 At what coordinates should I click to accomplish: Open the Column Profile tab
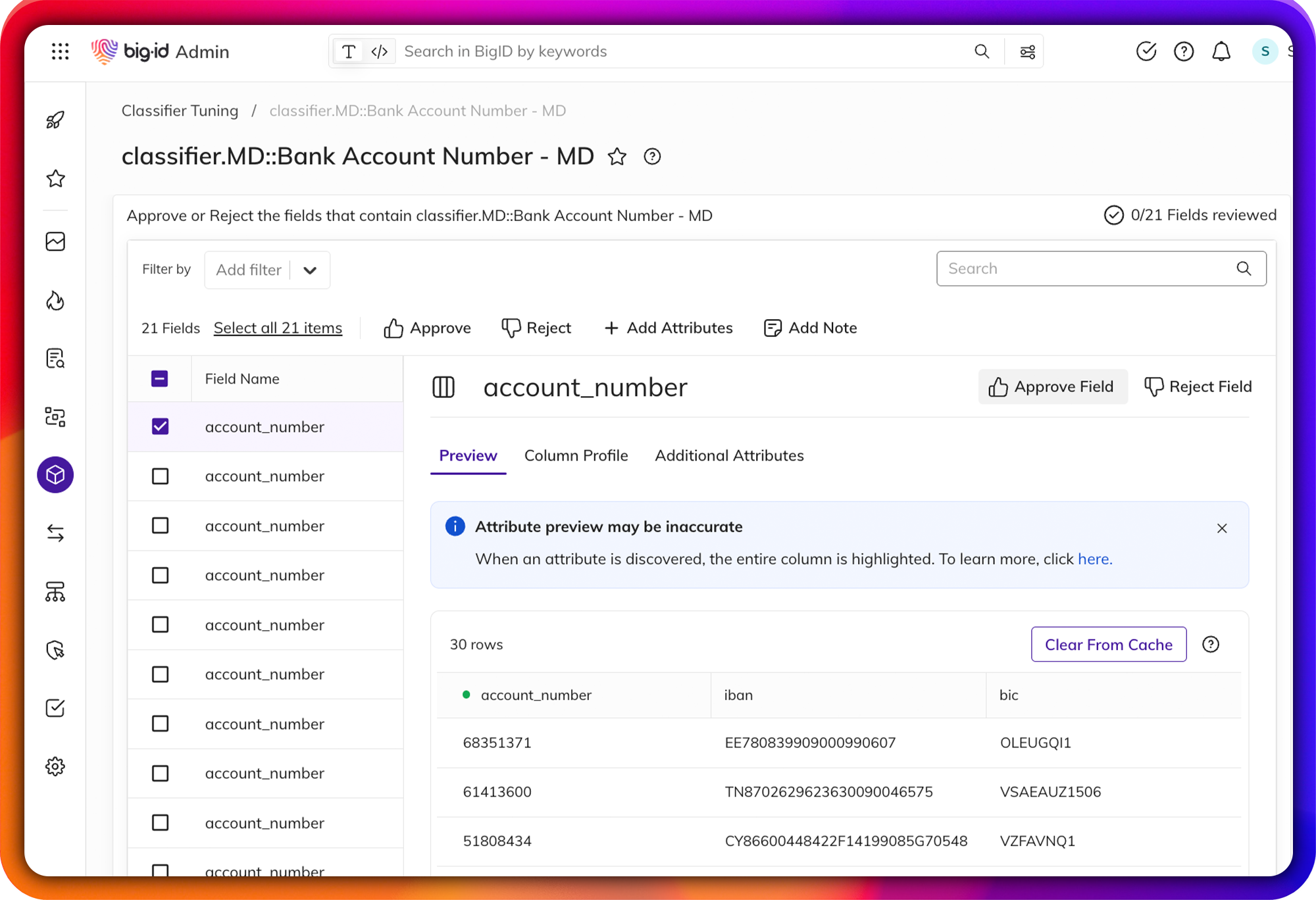(x=576, y=455)
